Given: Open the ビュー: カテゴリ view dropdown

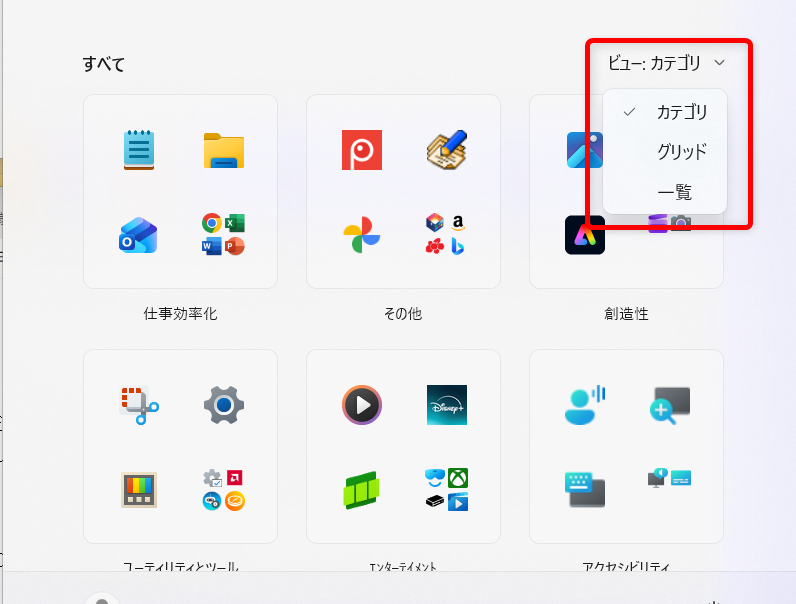Looking at the screenshot, I should (666, 63).
